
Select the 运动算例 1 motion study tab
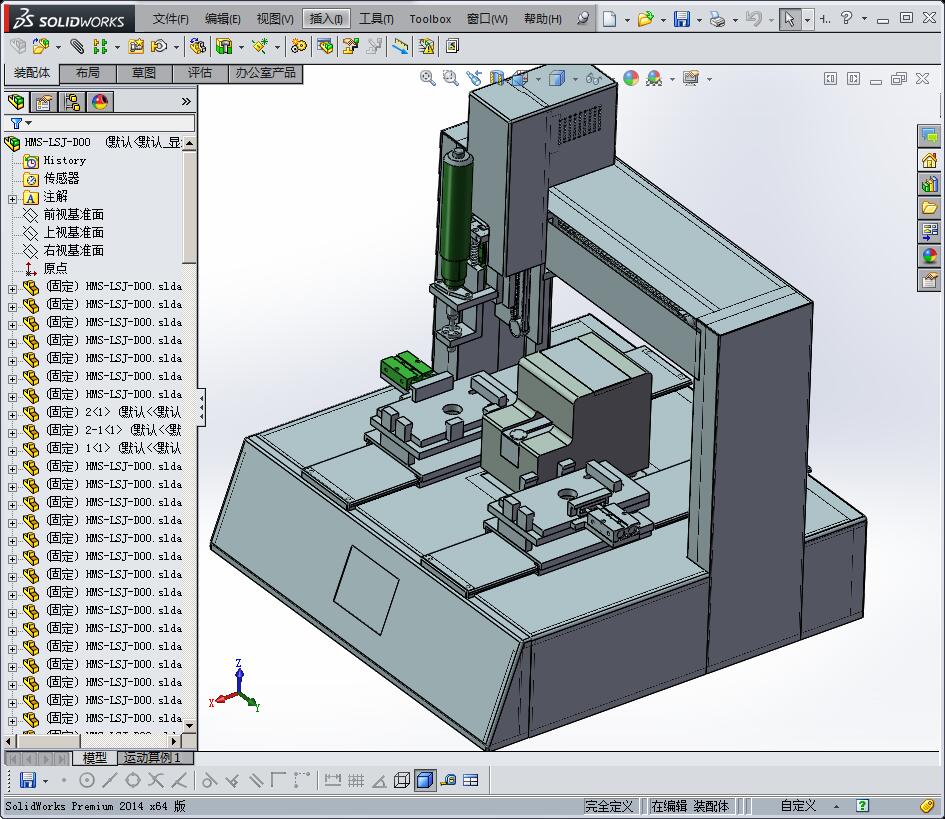pos(152,758)
